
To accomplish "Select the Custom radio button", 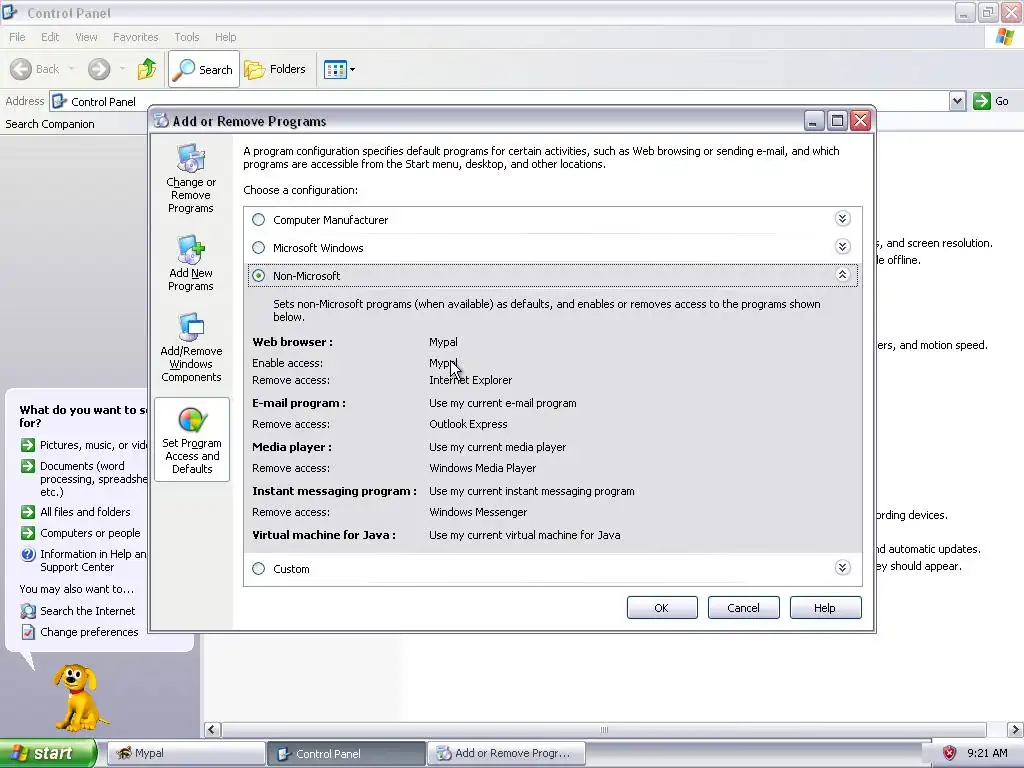I will point(259,568).
